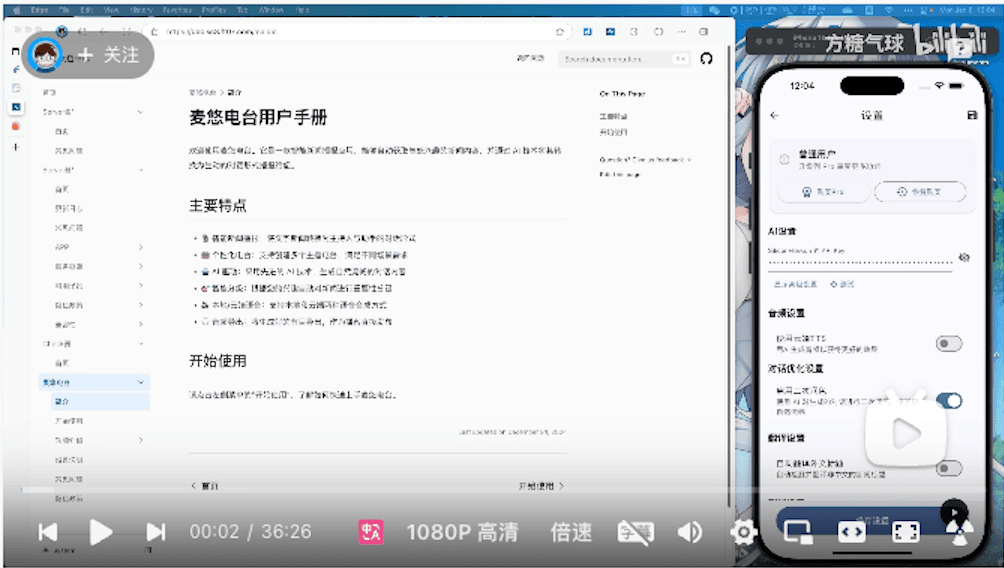Go to the next page link 开始使用

coord(541,486)
